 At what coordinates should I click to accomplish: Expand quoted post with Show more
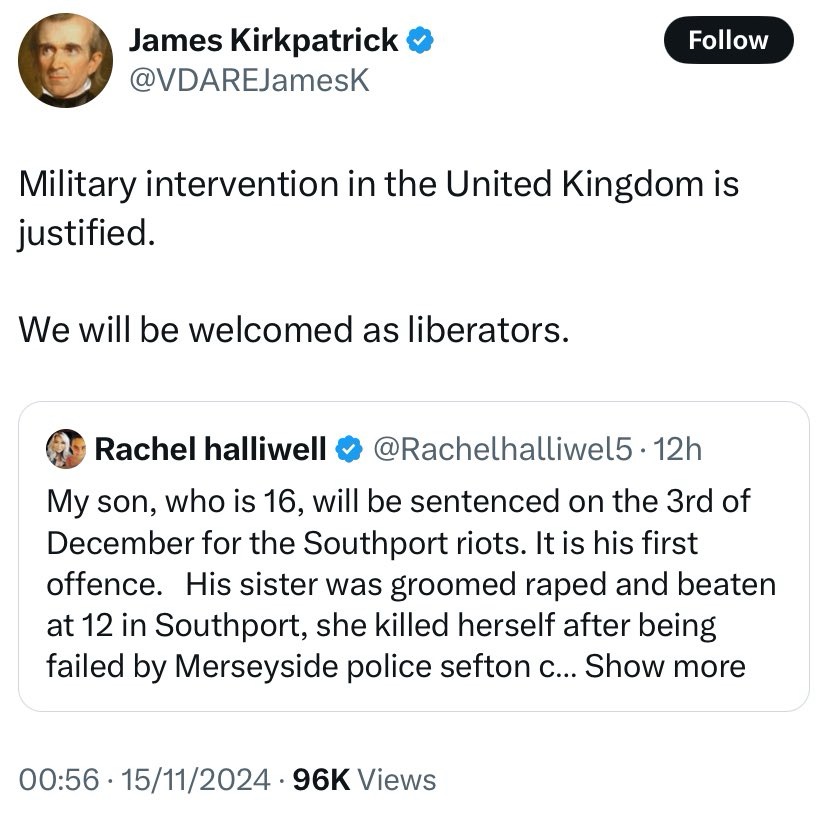point(665,666)
